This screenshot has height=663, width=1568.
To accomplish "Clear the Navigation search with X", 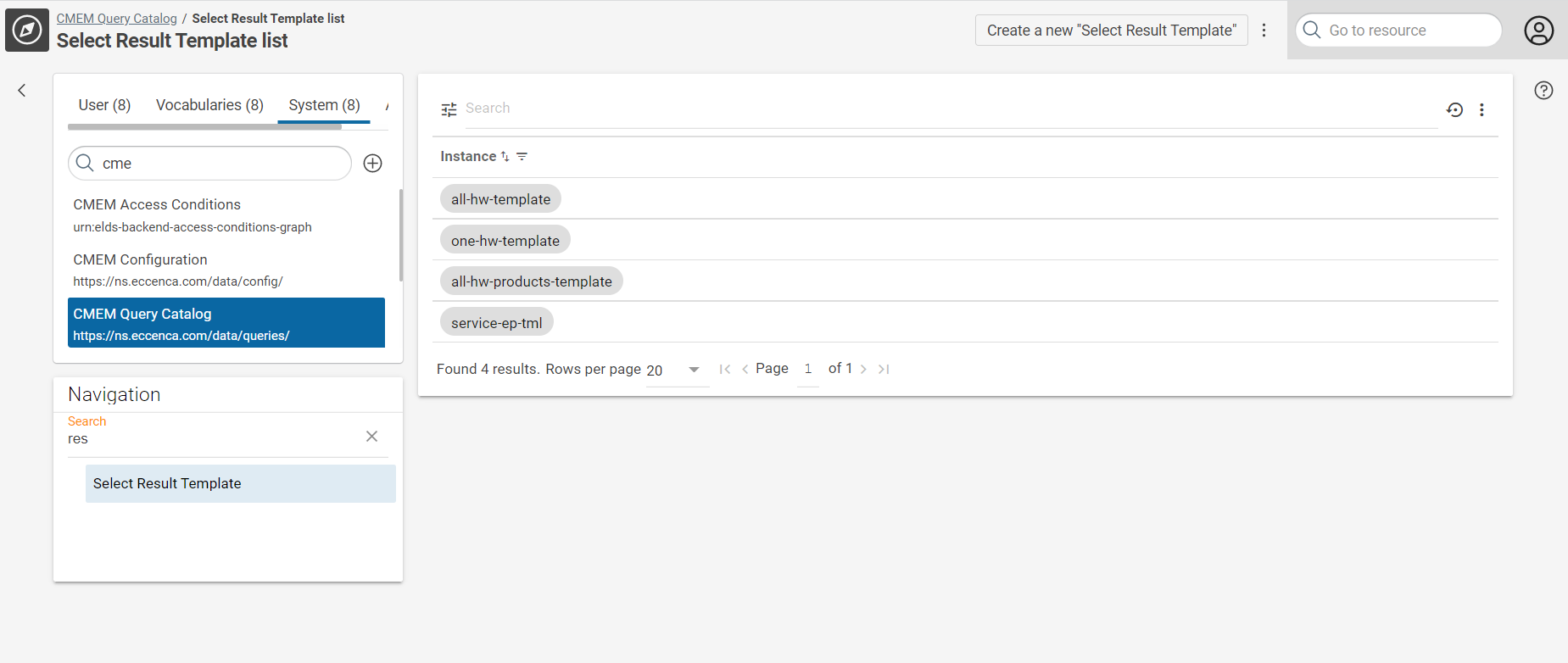I will [x=371, y=437].
